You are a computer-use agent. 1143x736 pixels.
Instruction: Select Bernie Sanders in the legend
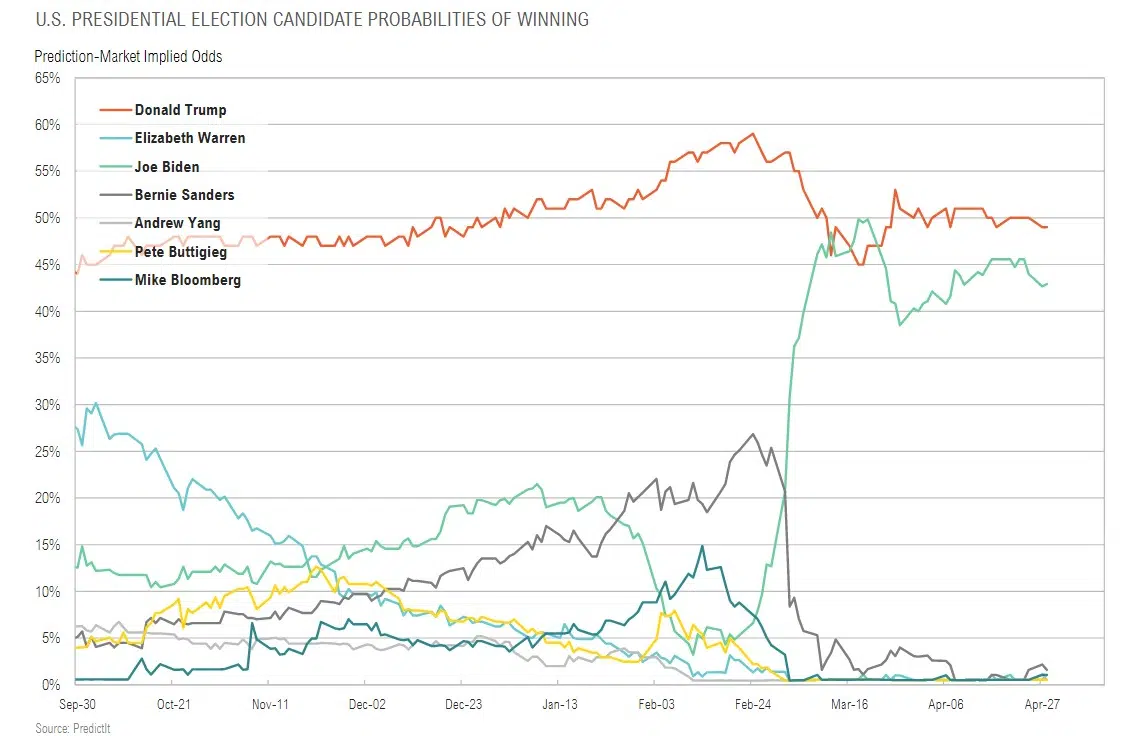184,195
